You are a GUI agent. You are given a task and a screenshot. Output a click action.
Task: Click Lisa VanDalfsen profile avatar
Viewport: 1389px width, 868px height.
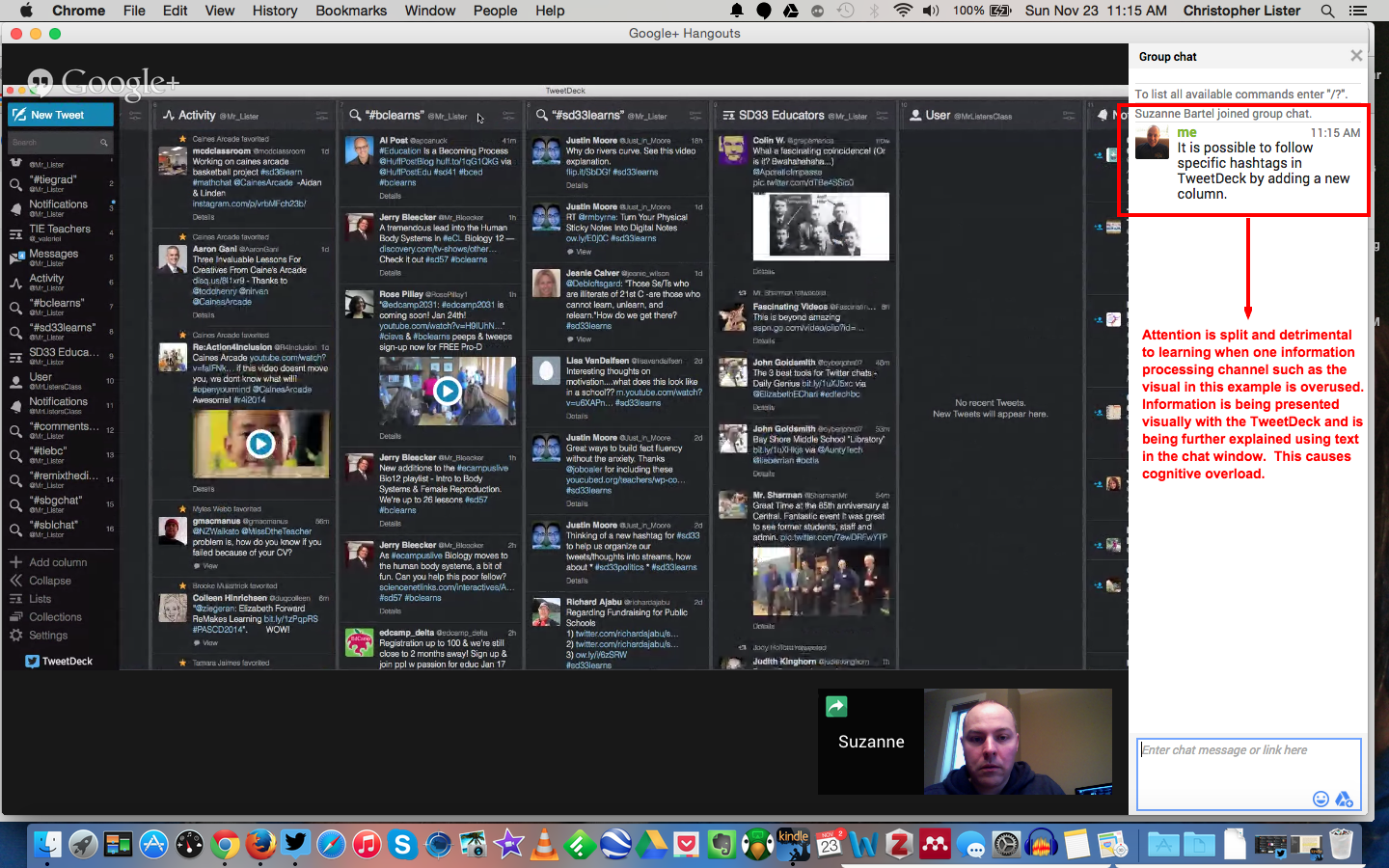(547, 371)
